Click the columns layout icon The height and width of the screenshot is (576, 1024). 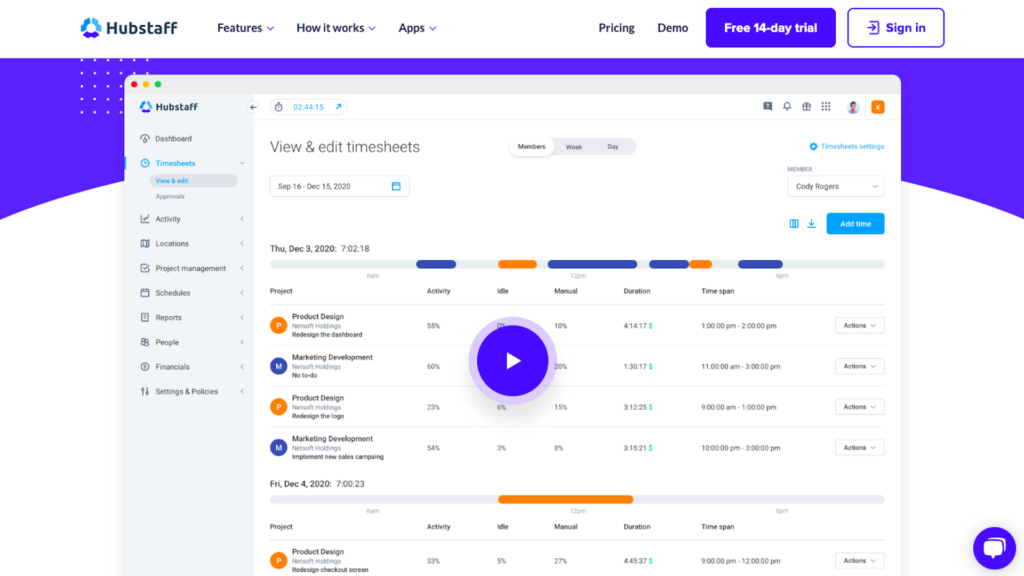(x=793, y=224)
